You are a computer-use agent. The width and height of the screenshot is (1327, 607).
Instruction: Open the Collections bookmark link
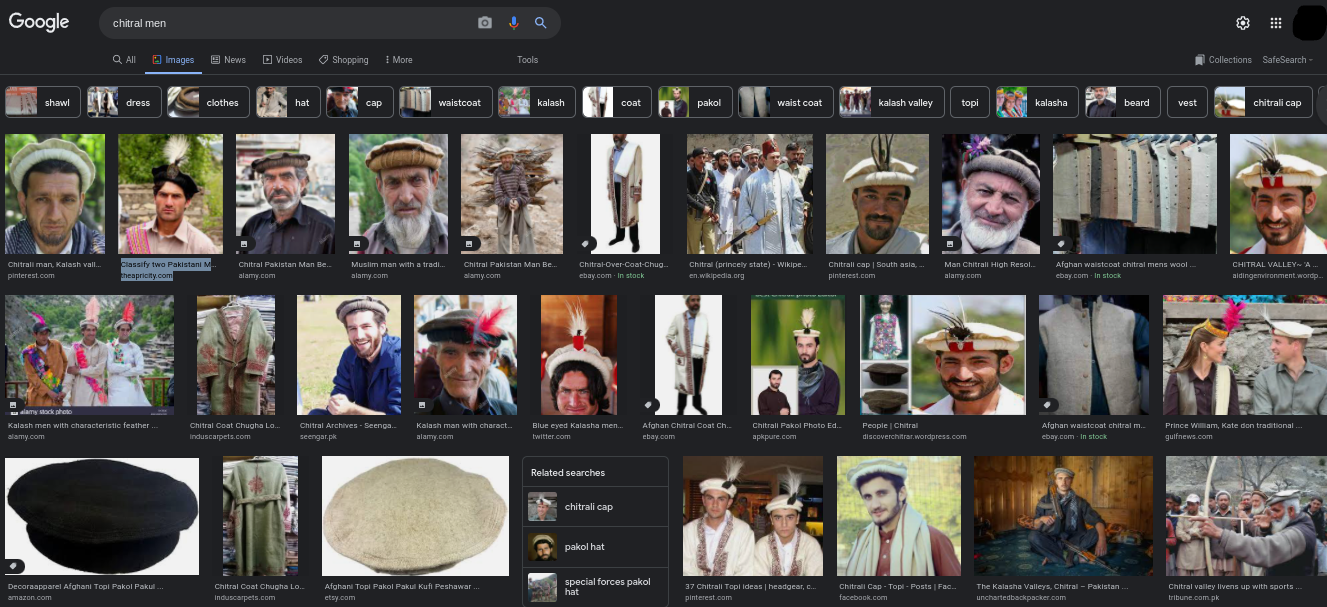[1223, 60]
